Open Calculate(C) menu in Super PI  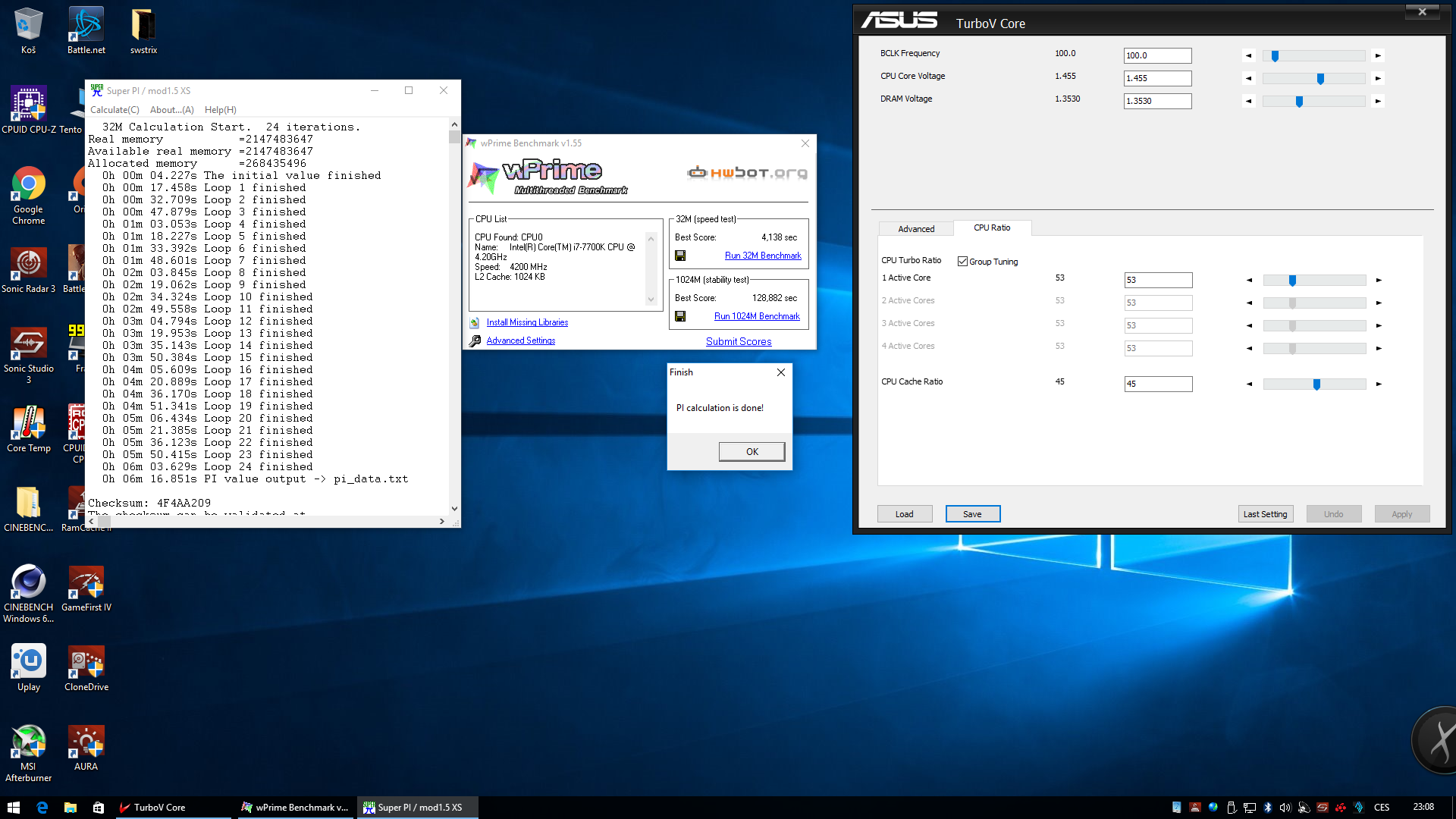pyautogui.click(x=115, y=110)
